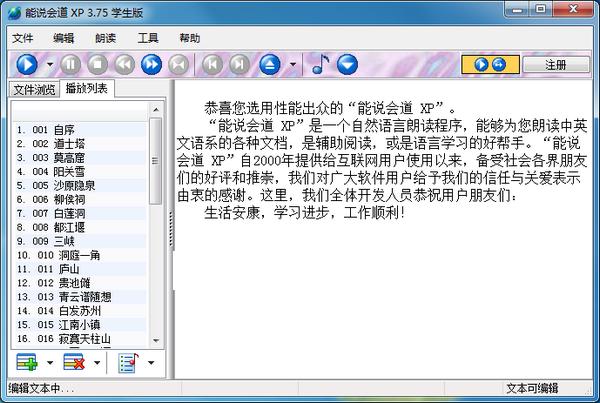Click the blue Fast-forward button
600x403 pixels.
coord(152,64)
